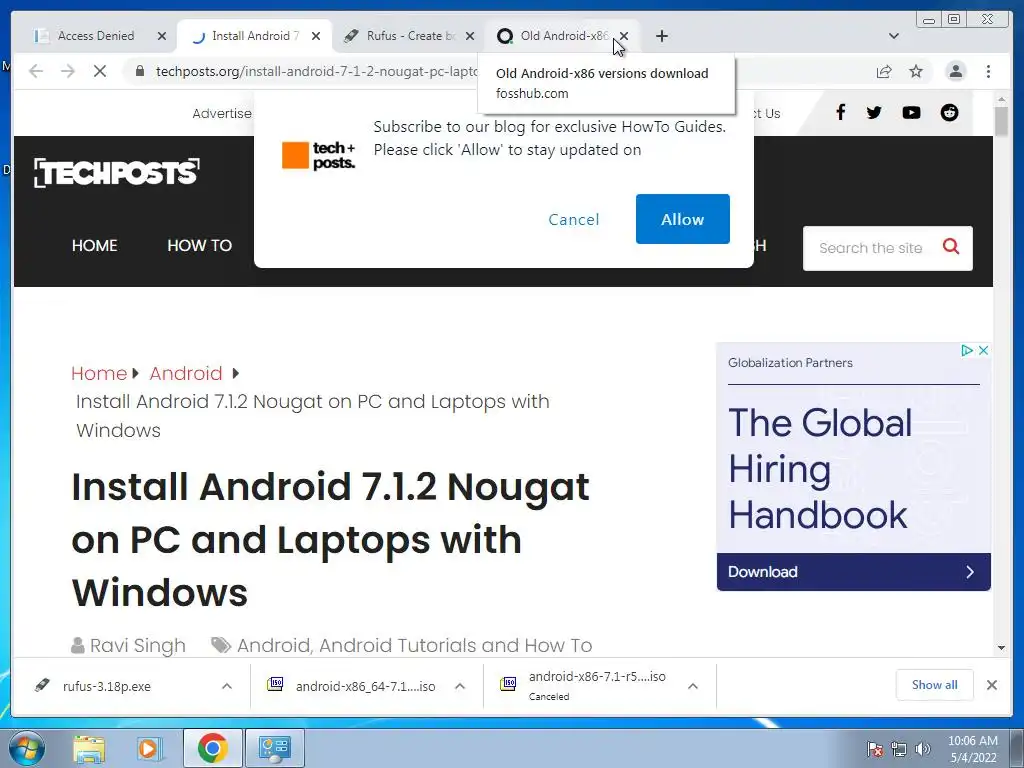Open the HOME menu item
Screen dimensions: 1024x768
(95, 246)
